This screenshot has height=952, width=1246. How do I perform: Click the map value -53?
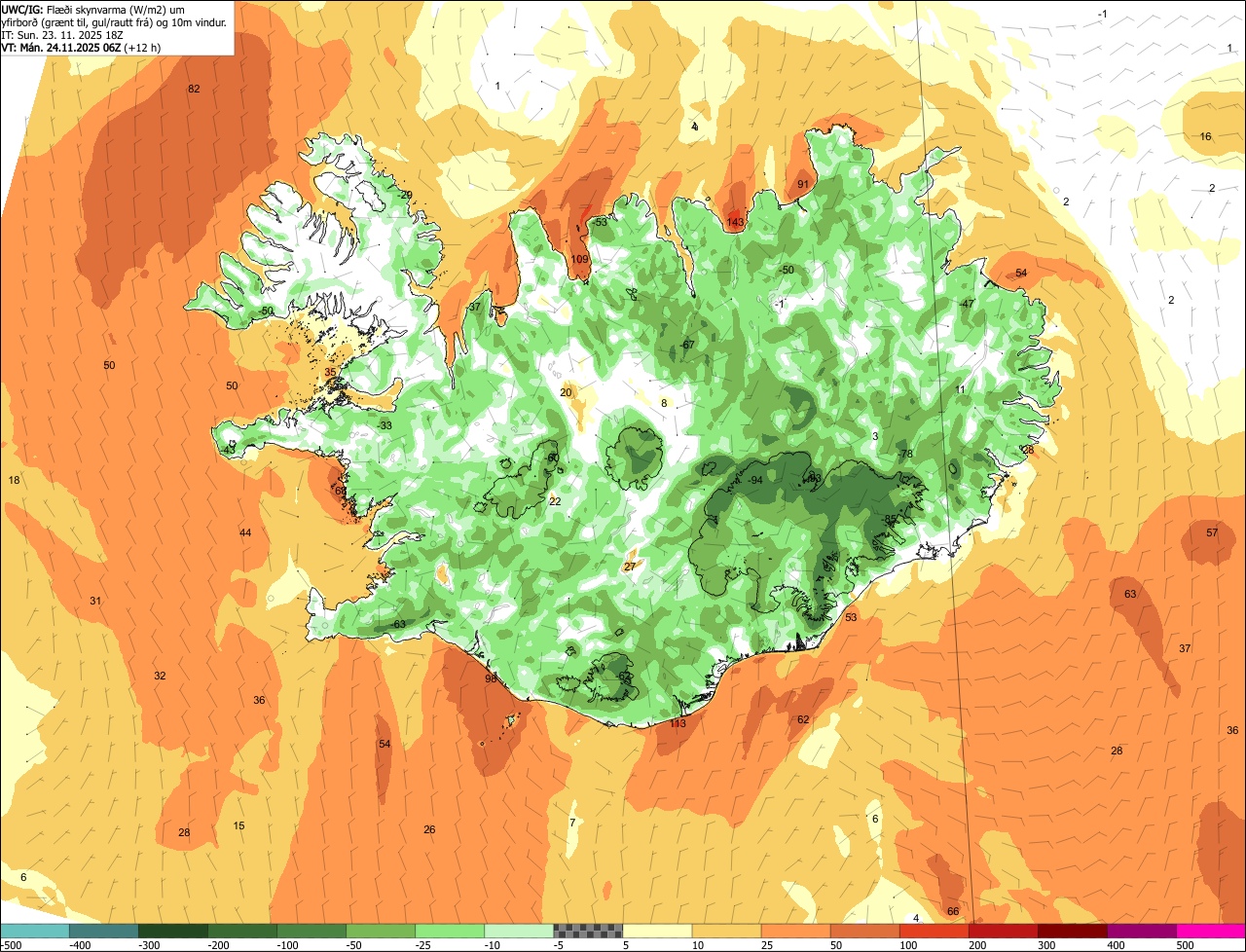click(600, 222)
